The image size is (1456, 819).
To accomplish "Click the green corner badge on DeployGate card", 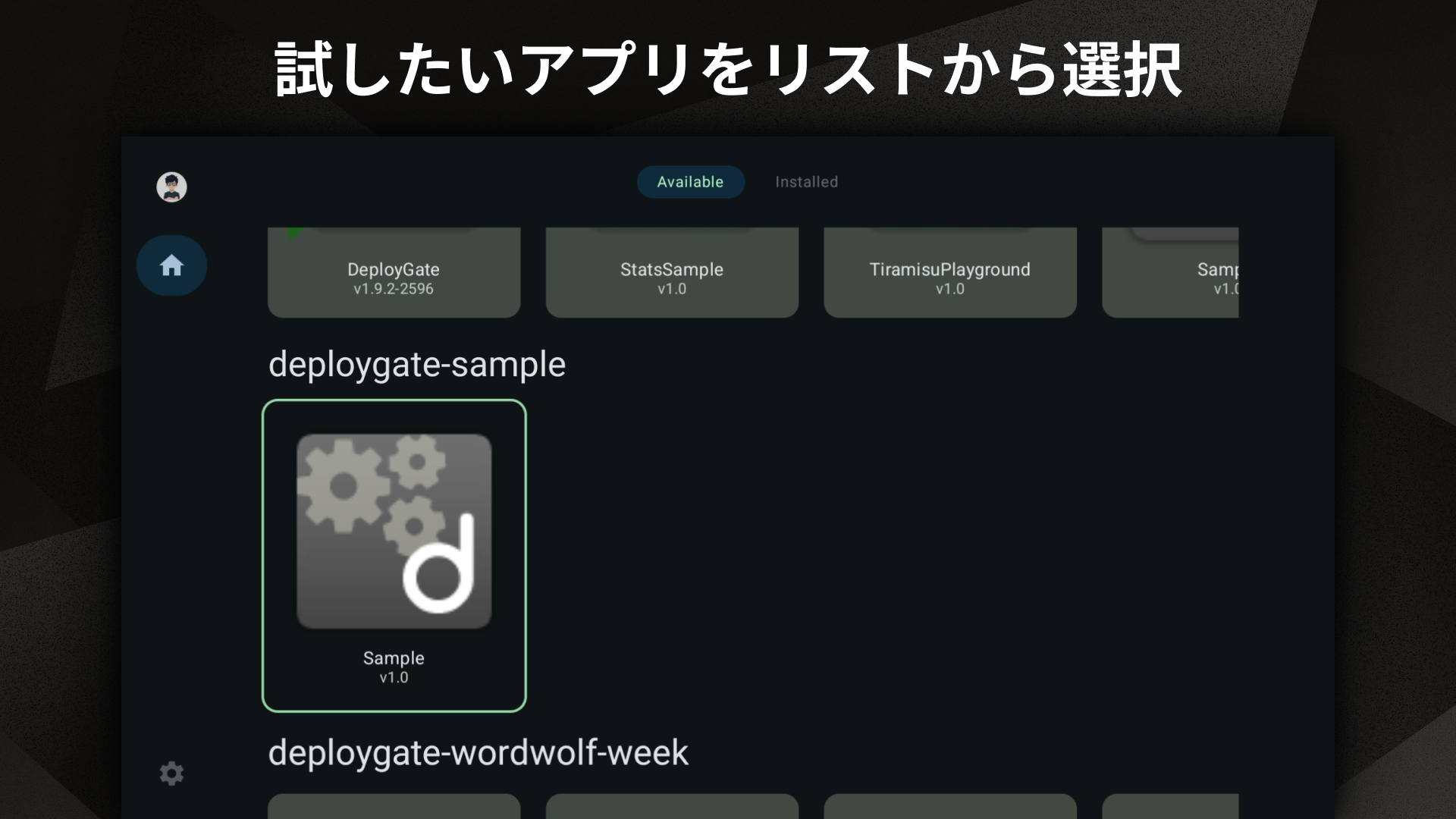I will (293, 233).
